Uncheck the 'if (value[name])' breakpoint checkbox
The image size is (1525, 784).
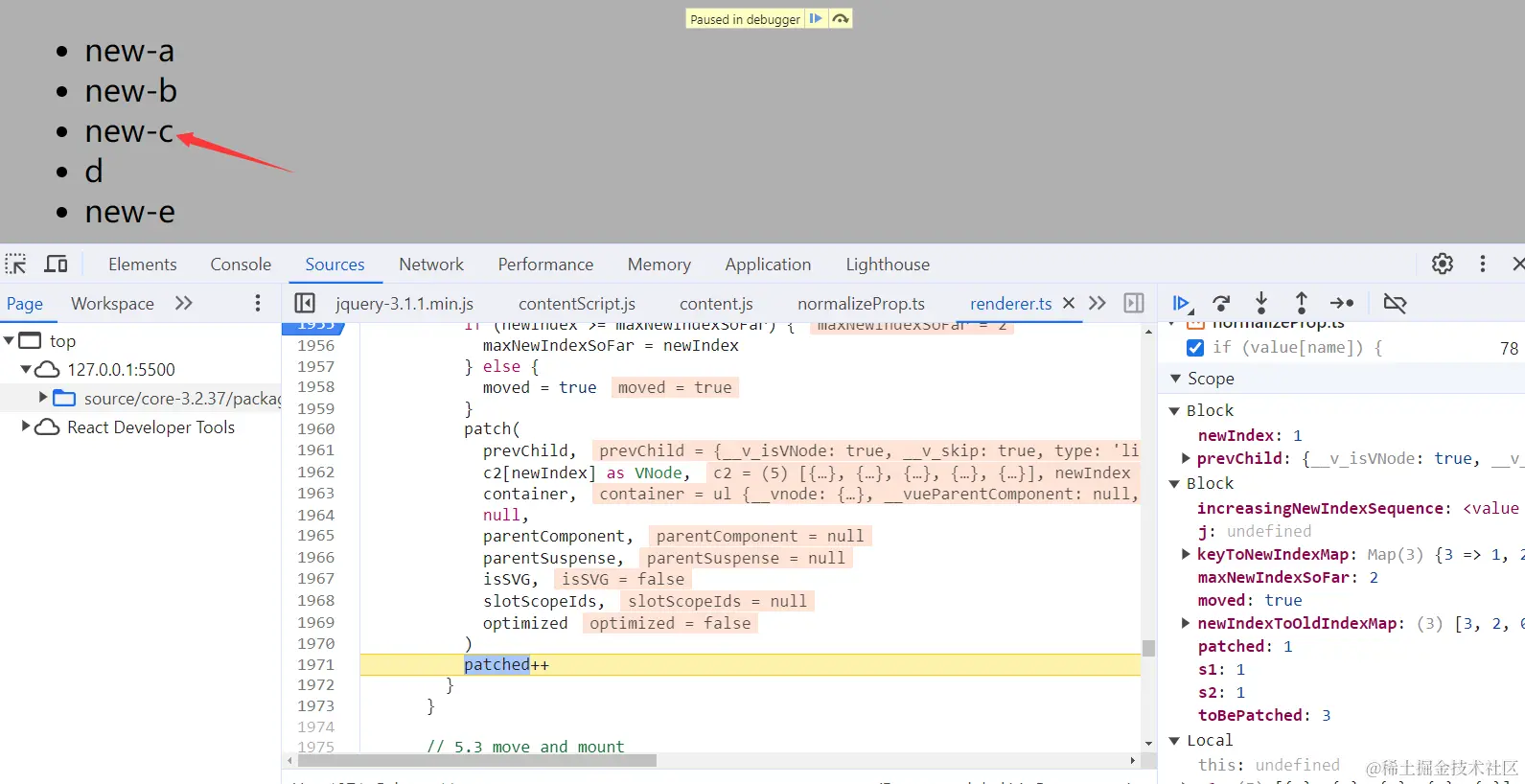(x=1195, y=348)
